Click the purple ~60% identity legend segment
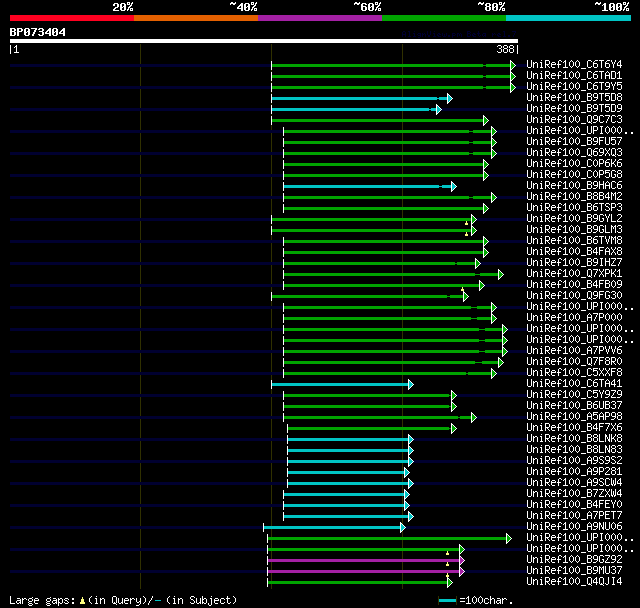The height and width of the screenshot is (608, 640). click(320, 18)
